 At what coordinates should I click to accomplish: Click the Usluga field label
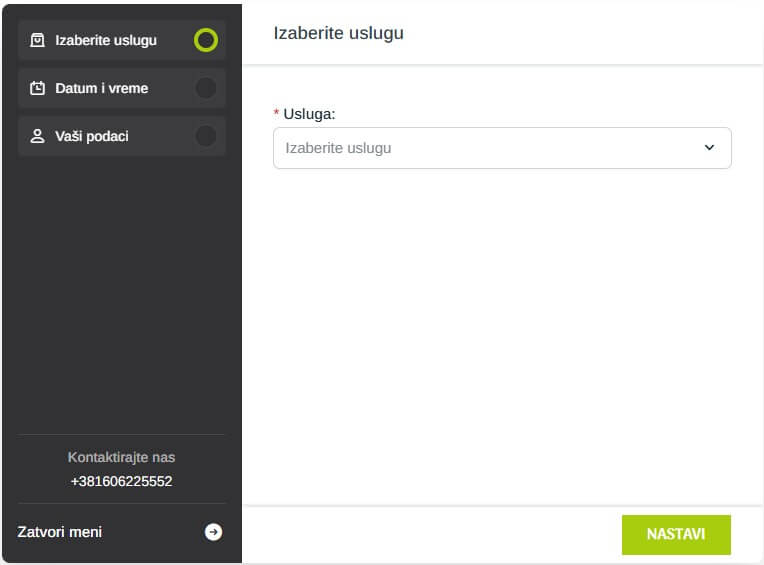(x=309, y=114)
